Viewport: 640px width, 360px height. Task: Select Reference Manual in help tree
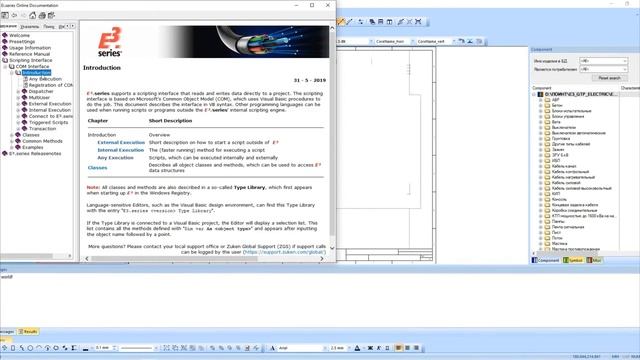tap(29, 54)
